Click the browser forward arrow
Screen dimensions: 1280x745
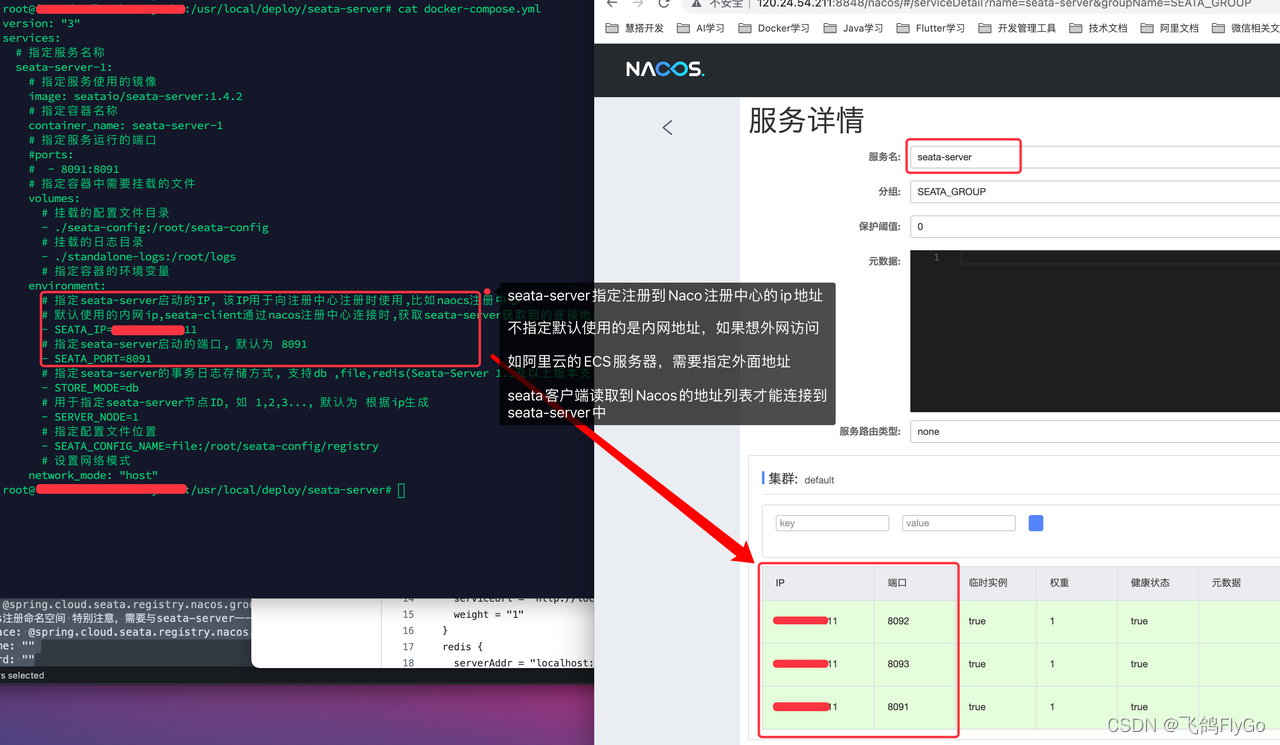637,4
